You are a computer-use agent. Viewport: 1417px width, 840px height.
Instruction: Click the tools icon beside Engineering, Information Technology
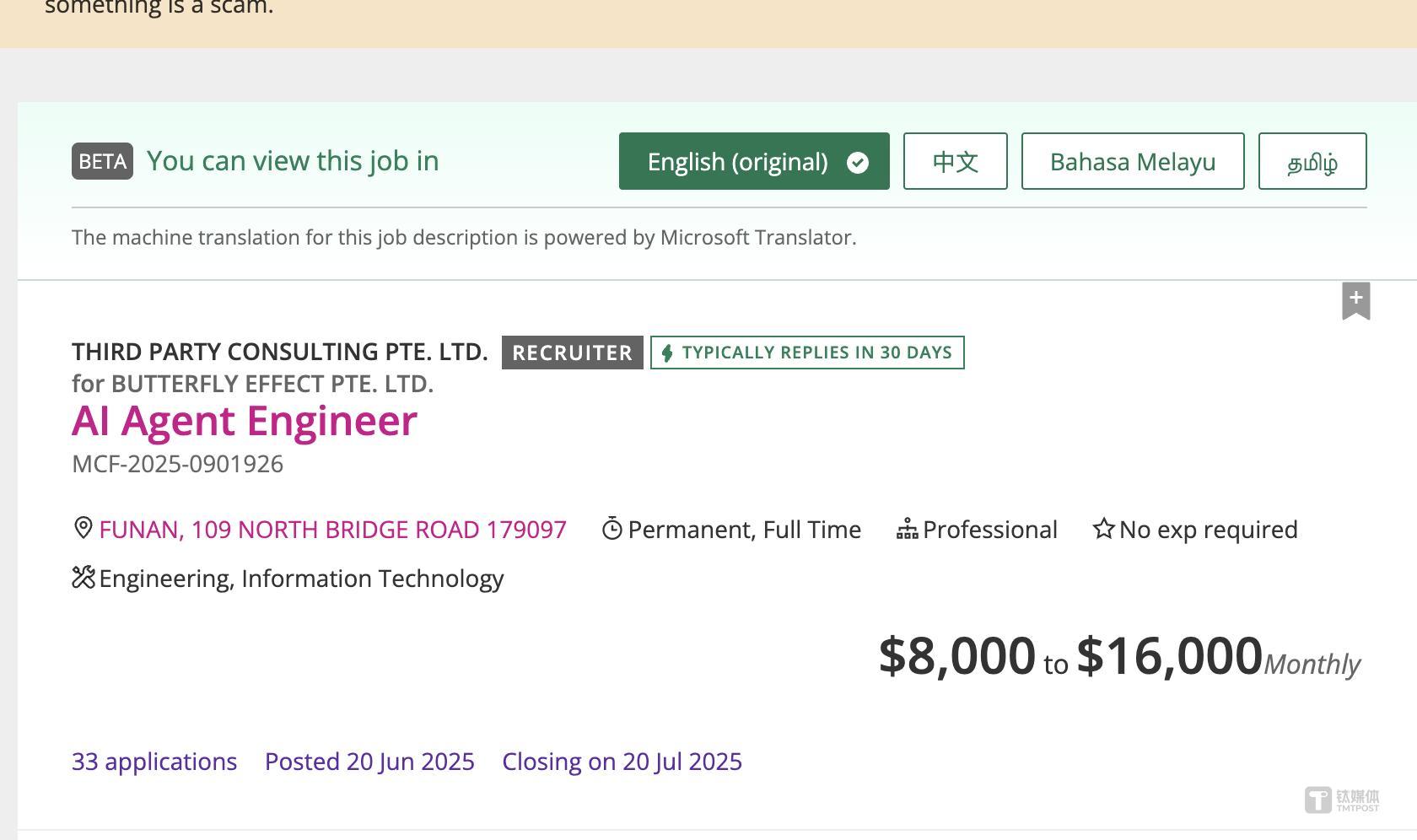[84, 578]
